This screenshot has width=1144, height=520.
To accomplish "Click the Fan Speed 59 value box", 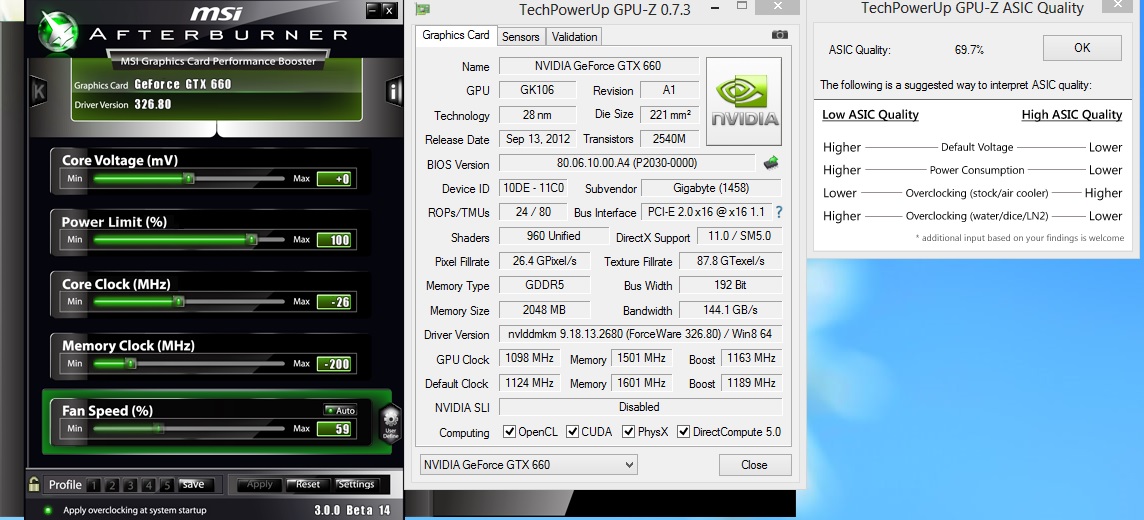I will click(x=336, y=429).
